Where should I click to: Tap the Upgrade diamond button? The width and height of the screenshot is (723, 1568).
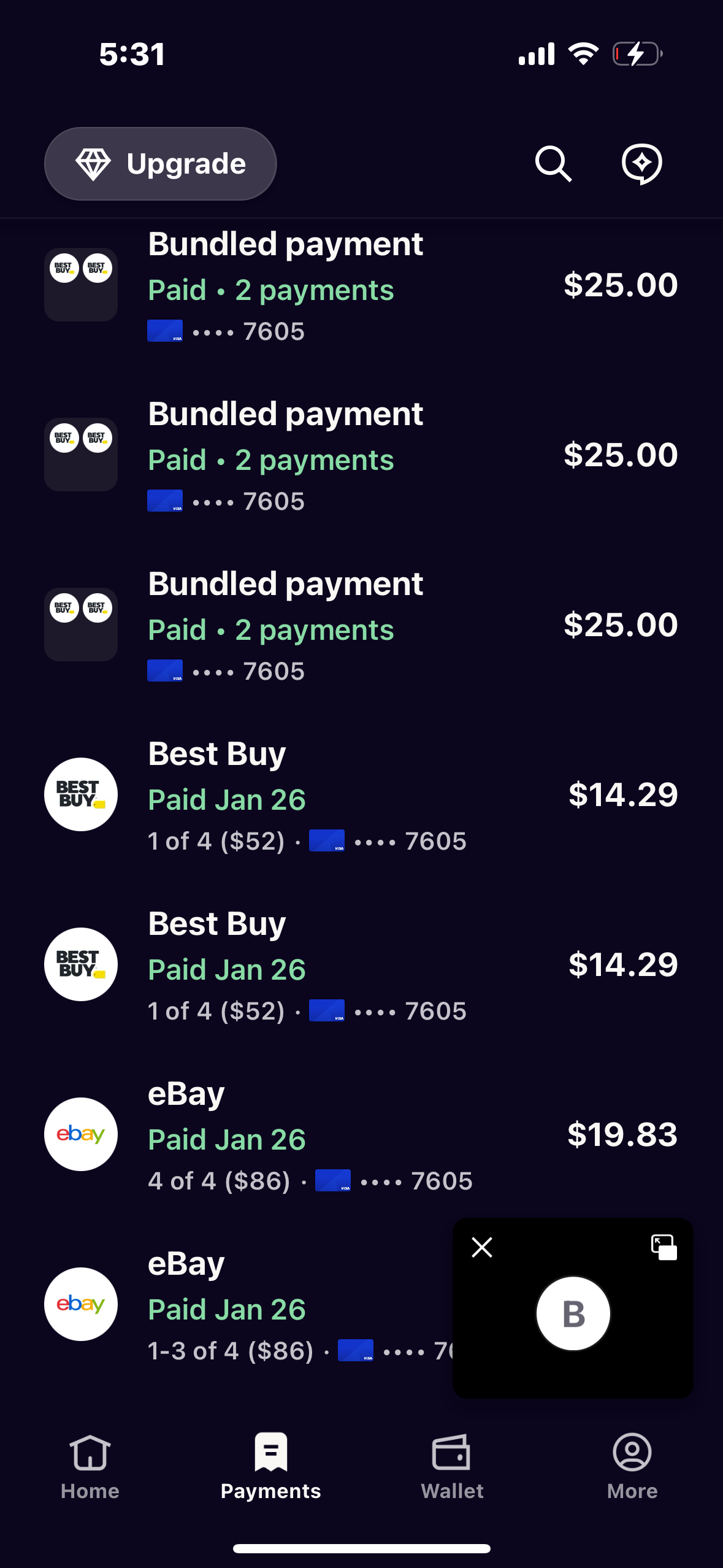[x=161, y=164]
